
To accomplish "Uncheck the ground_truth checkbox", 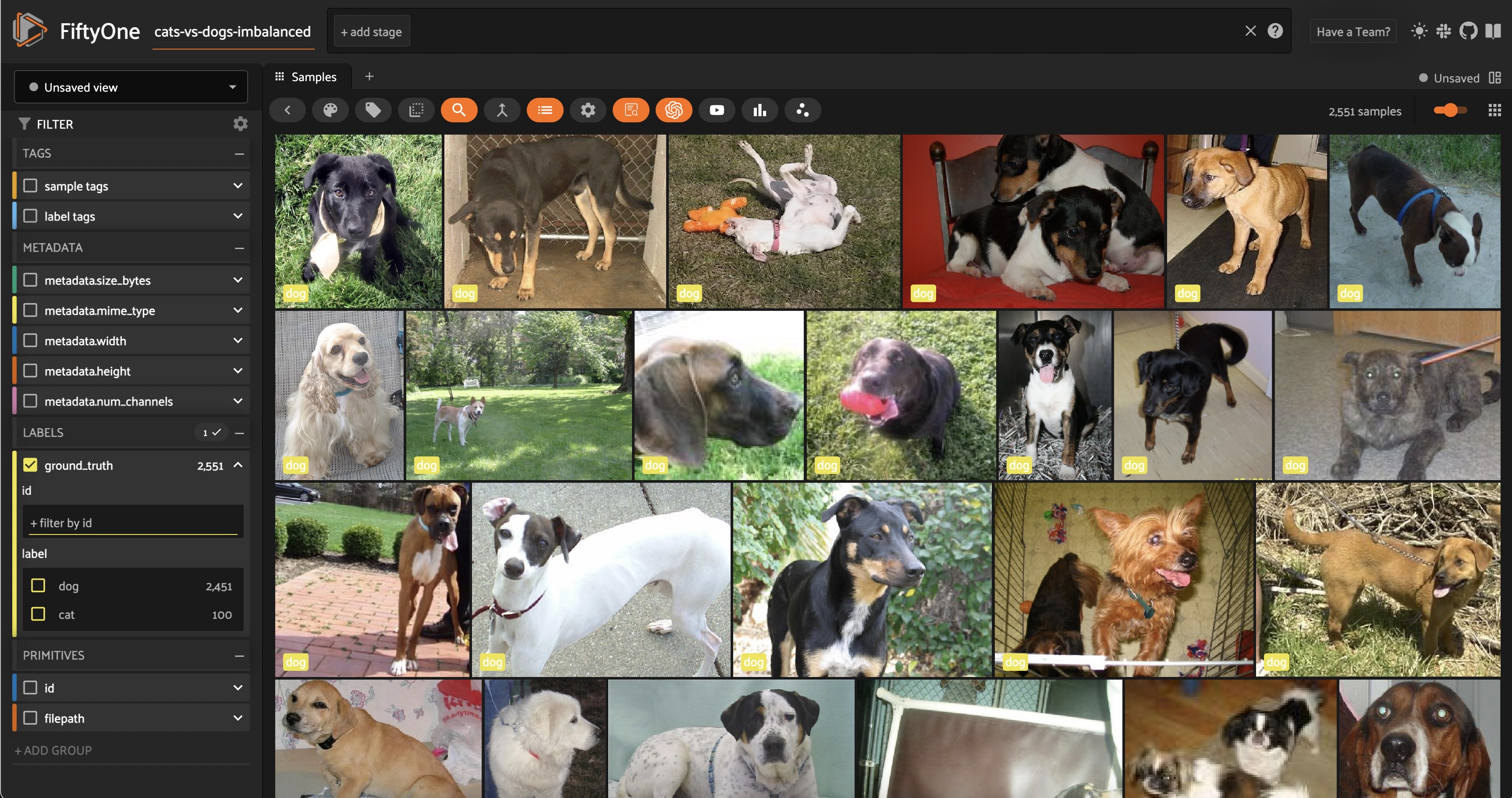I will 30,465.
